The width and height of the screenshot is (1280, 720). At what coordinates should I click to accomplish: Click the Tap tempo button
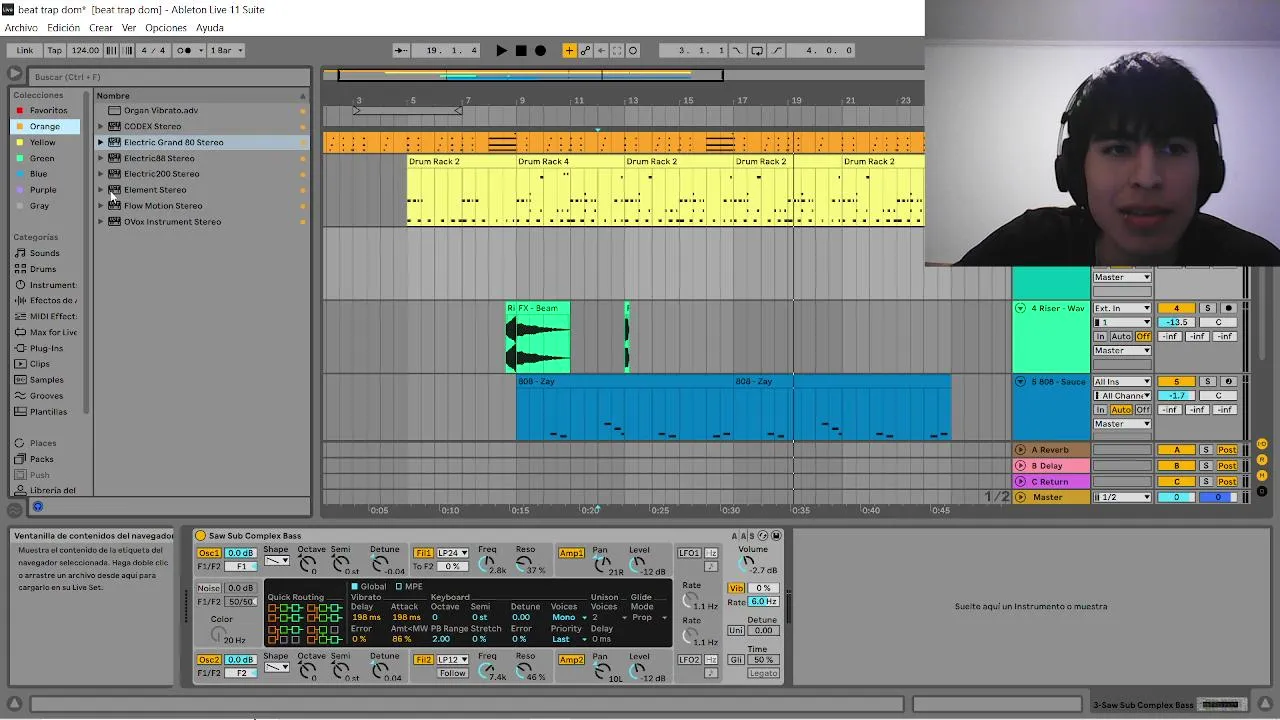(x=55, y=50)
